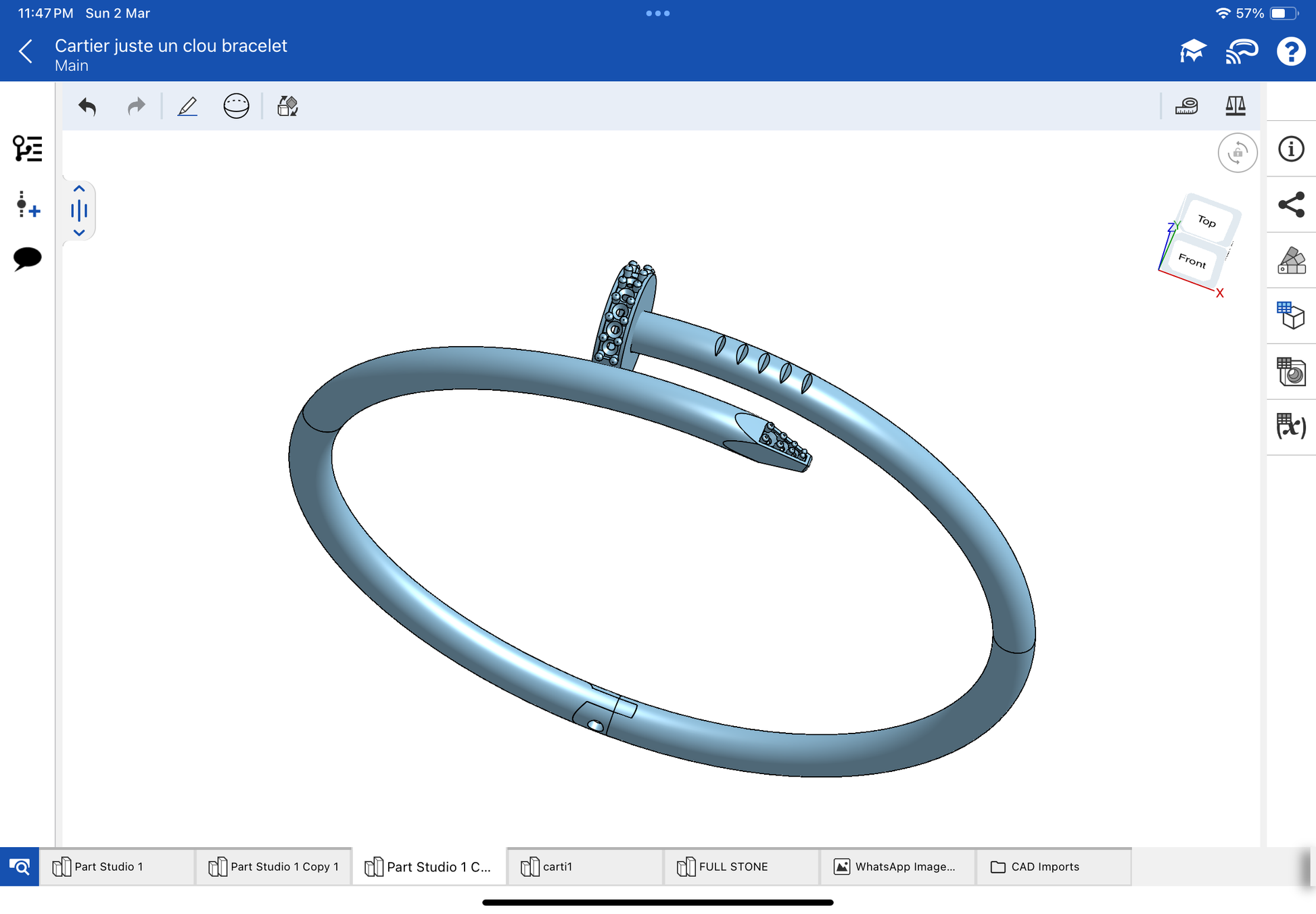Open the comments speech bubble
The image size is (1316, 914).
click(28, 258)
